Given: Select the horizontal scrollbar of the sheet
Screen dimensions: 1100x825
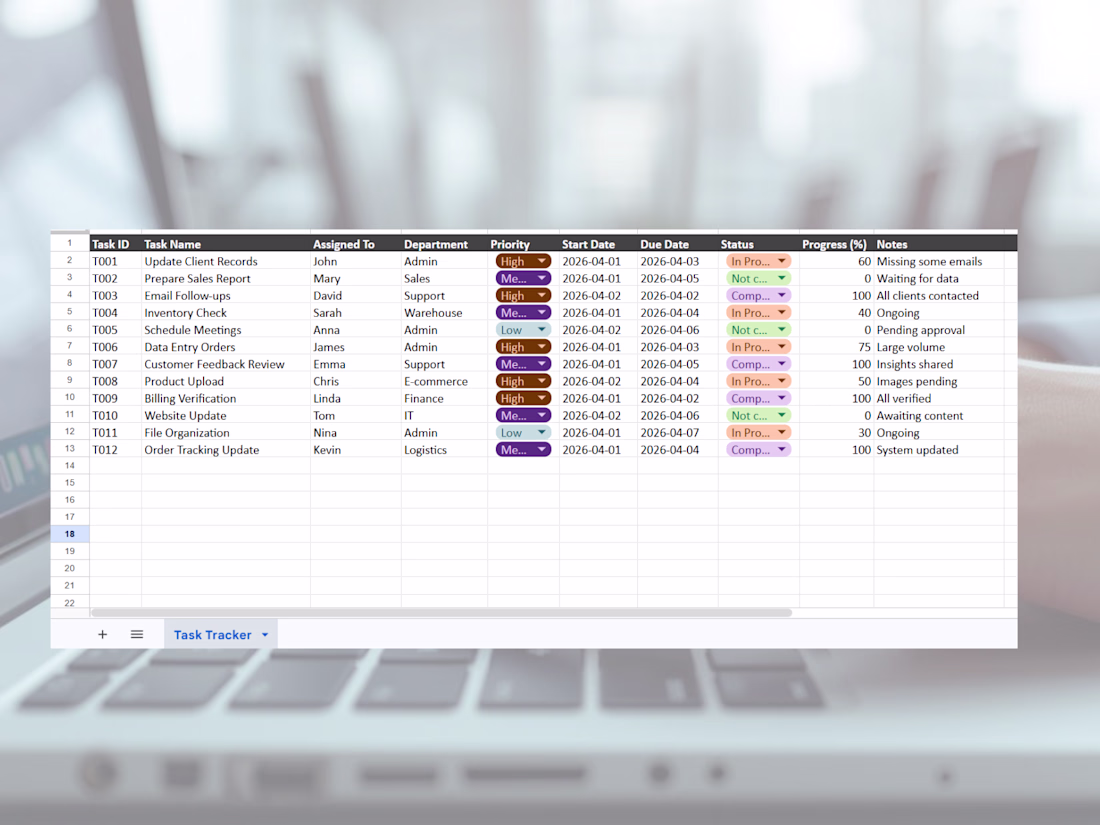Looking at the screenshot, I should (441, 612).
